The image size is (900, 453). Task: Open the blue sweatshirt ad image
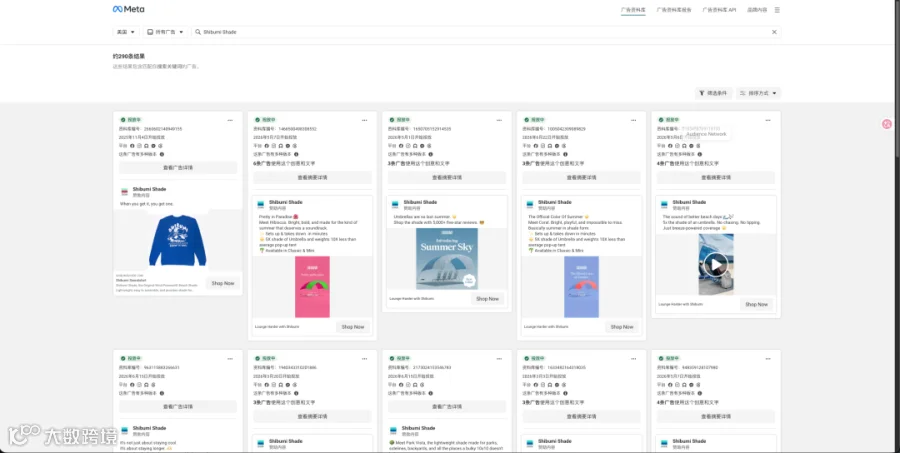[177, 239]
